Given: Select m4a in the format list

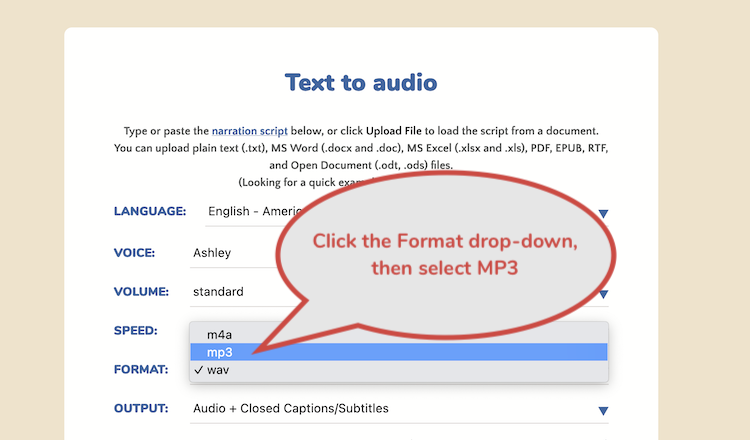Looking at the screenshot, I should (399, 334).
